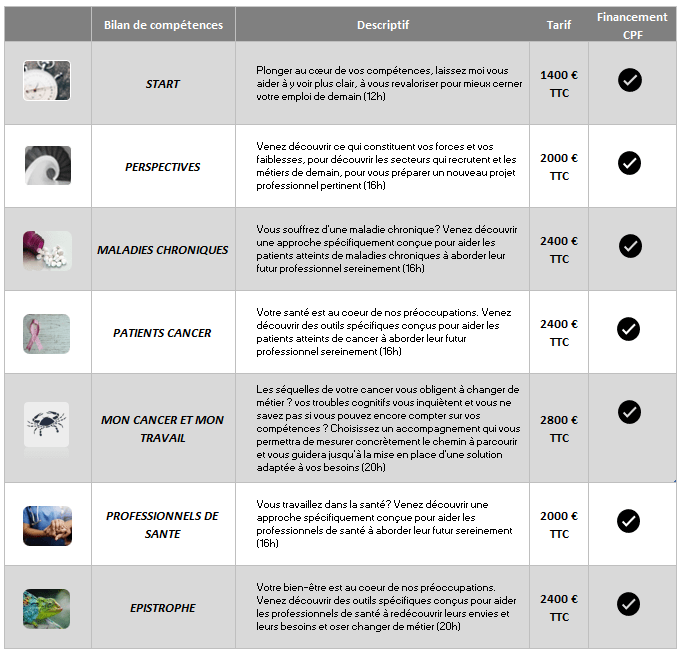This screenshot has width=682, height=657.
Task: Click the stopwatch image in the START row
Action: 47,81
